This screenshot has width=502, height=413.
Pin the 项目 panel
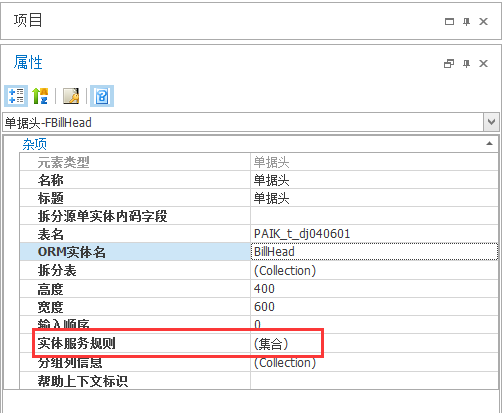coord(466,22)
